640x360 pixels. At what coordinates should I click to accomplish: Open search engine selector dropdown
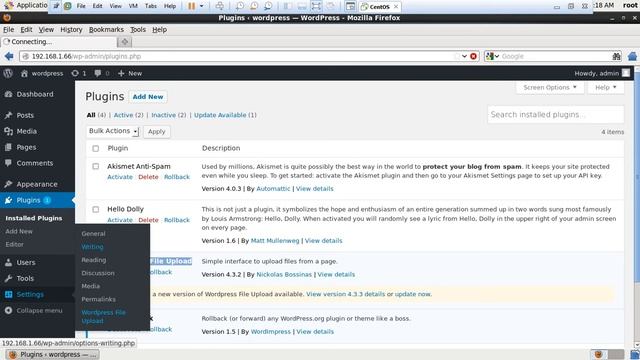tap(493, 56)
